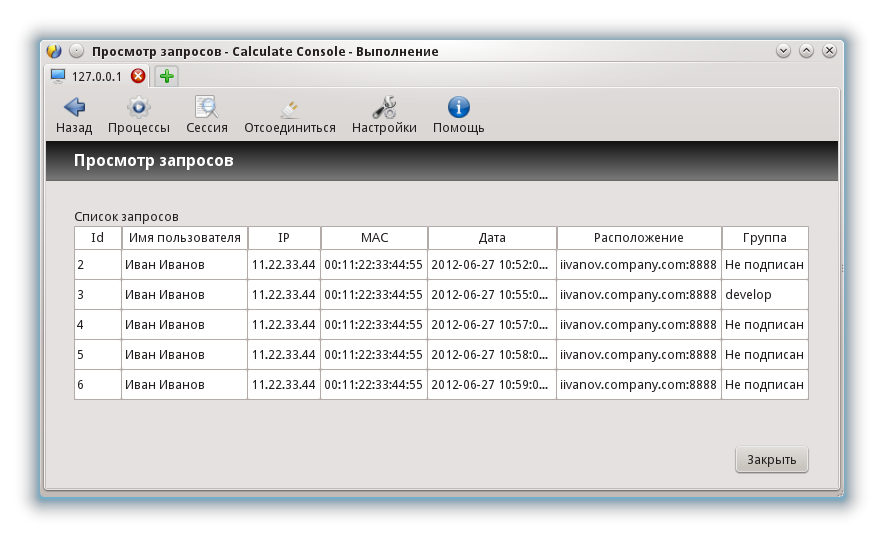Open the Помощь info icon
Screen dimensions: 884x537
(458, 108)
